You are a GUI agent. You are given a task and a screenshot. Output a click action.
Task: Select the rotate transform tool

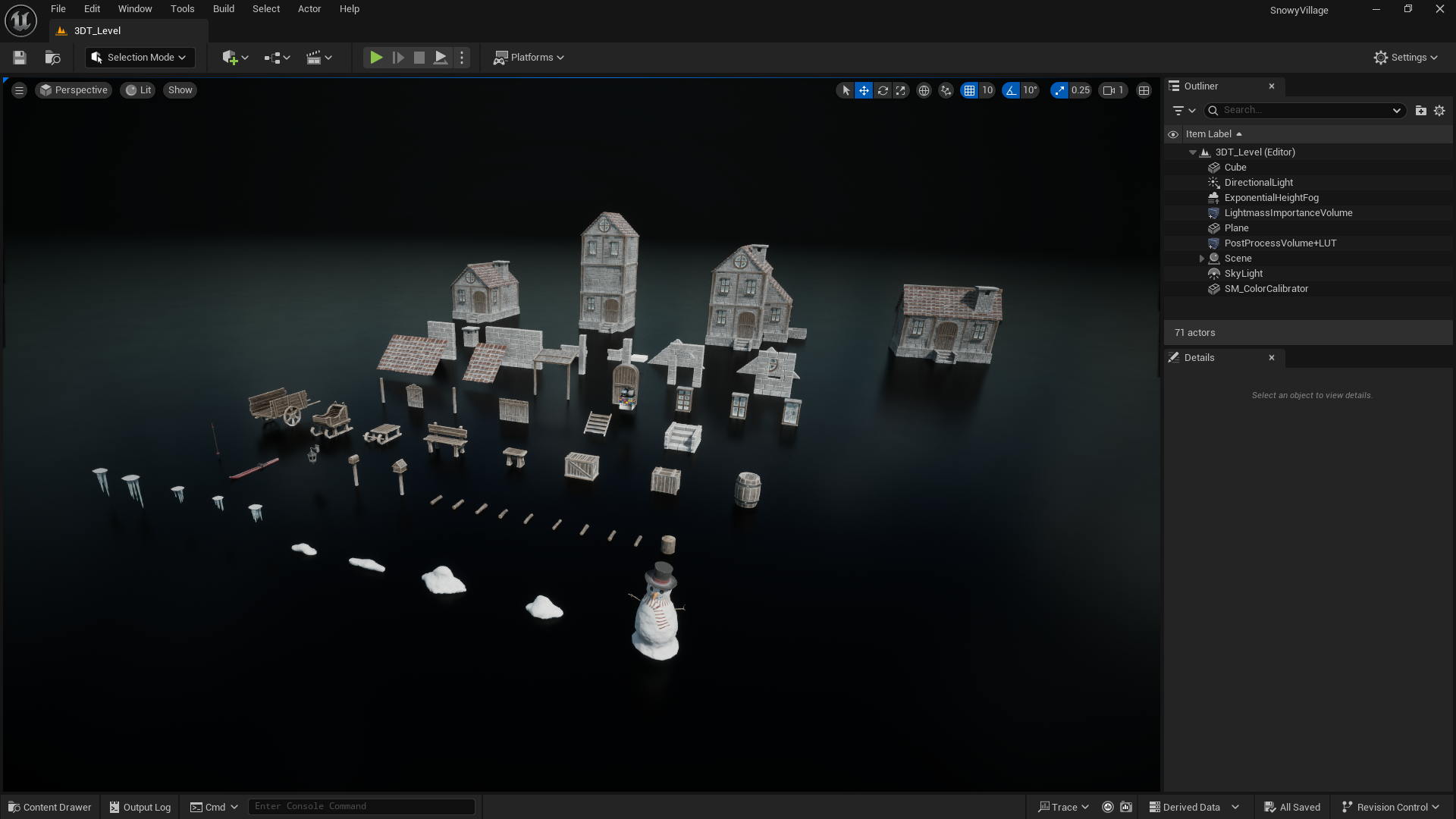(x=883, y=90)
